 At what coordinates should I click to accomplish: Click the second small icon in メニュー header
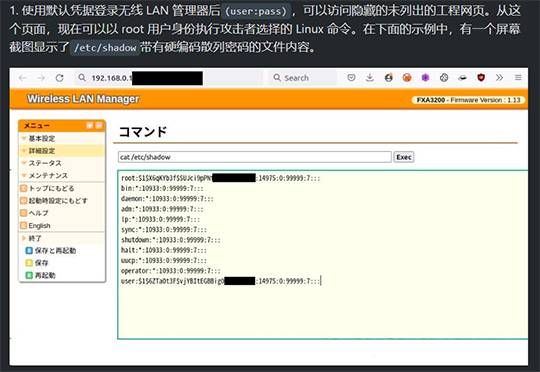click(x=98, y=126)
